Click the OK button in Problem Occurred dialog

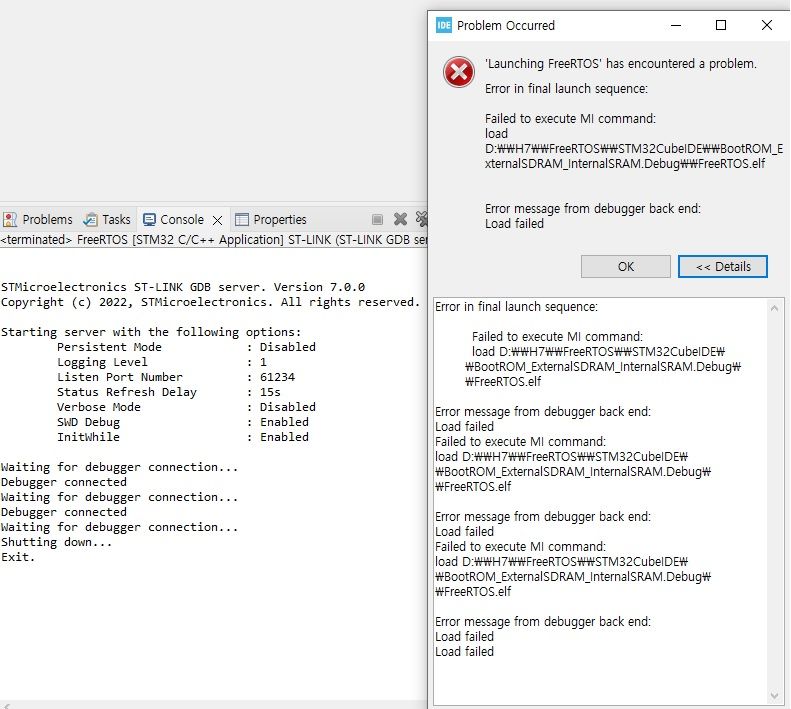626,266
